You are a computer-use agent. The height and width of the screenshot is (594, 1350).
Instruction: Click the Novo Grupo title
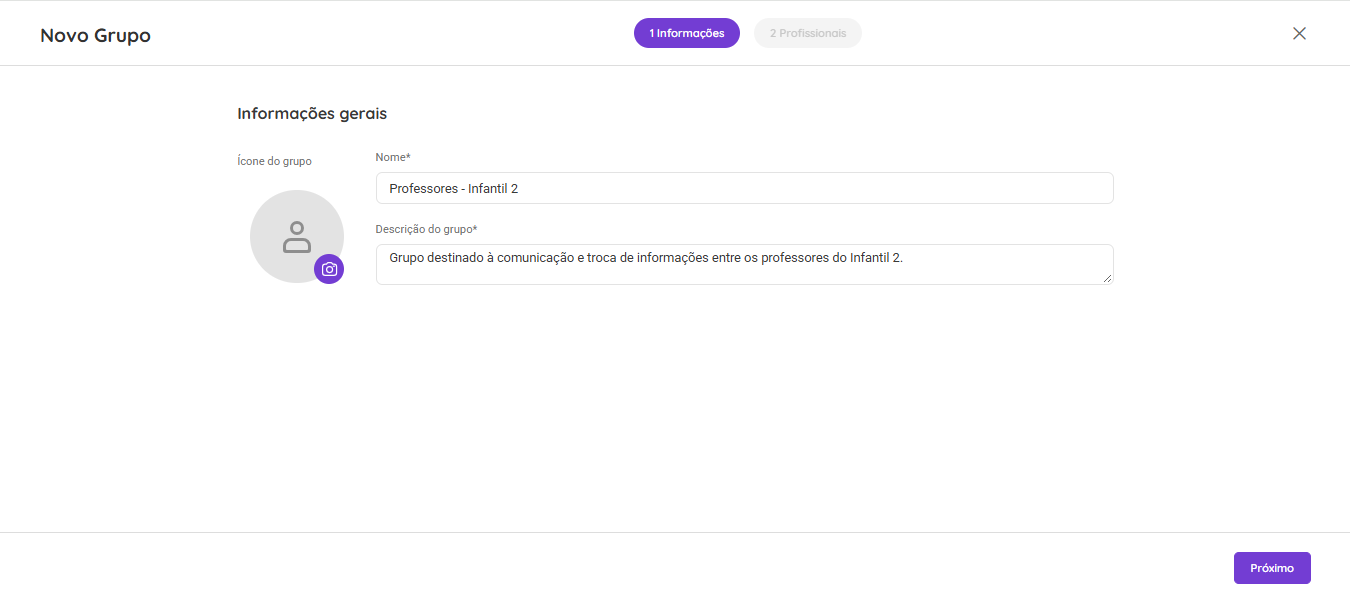click(x=95, y=35)
